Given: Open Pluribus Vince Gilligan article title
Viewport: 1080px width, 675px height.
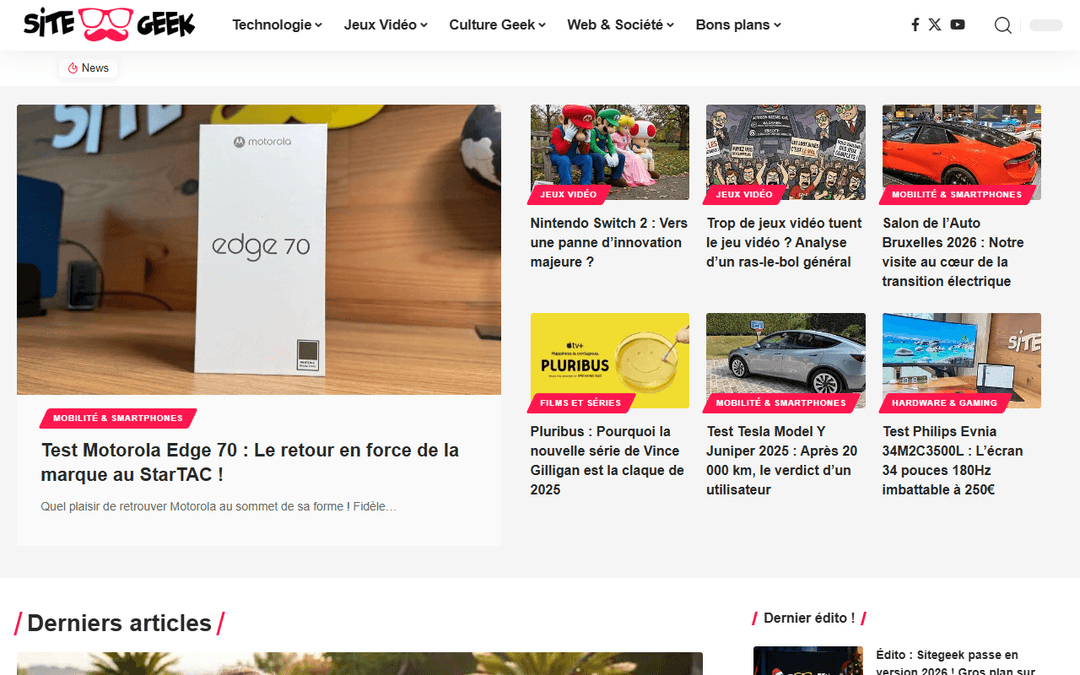Looking at the screenshot, I should click(x=607, y=460).
